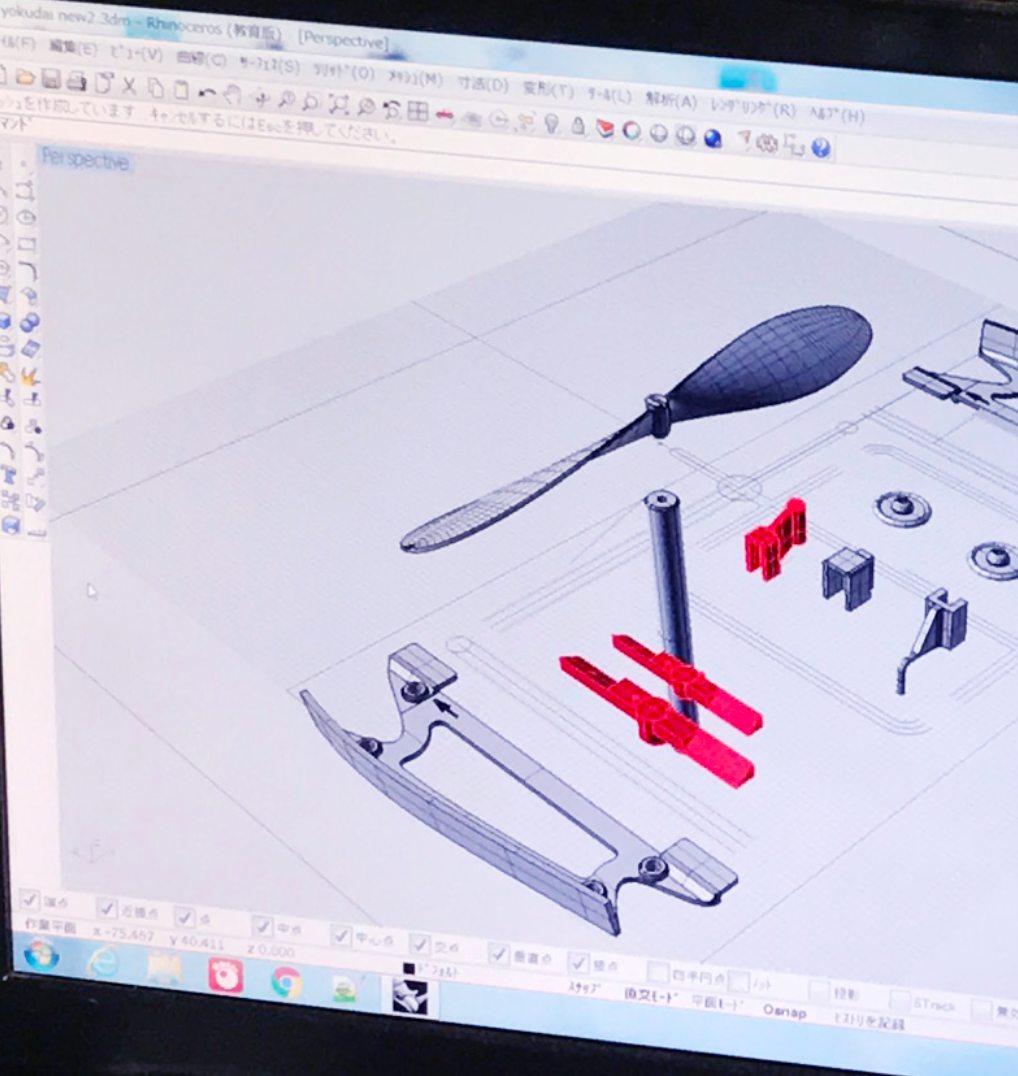Image resolution: width=1018 pixels, height=1076 pixels.
Task: Open the デフォルト layer selector in status bar
Action: coord(435,970)
